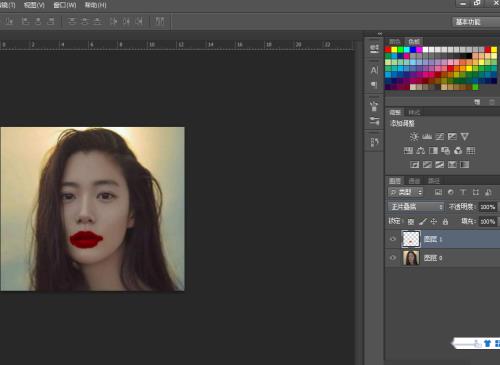Open the 视图(V) menu
The width and height of the screenshot is (500, 365).
pos(34,5)
